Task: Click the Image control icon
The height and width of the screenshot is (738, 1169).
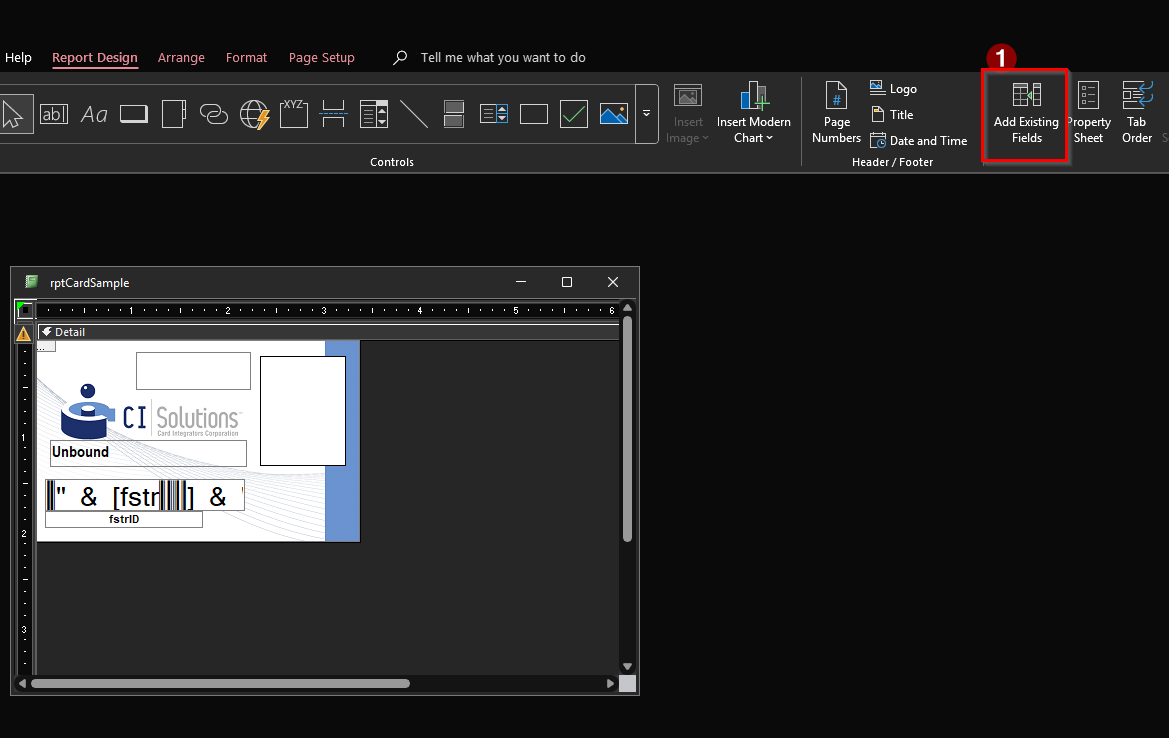Action: [x=614, y=114]
